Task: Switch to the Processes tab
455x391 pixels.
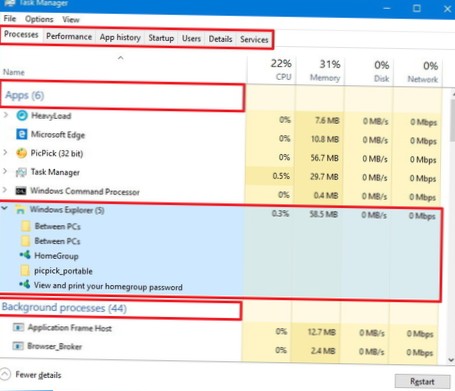Action: tap(21, 35)
